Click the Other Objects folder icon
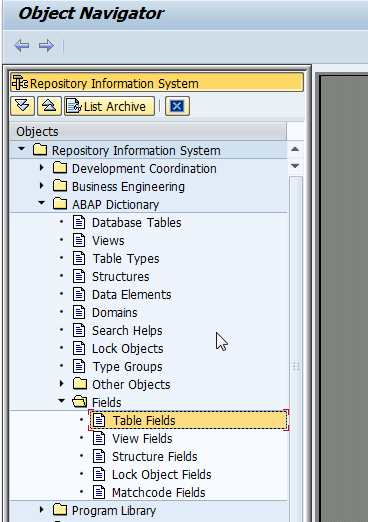Viewport: 368px width, 522px height. pos(80,384)
